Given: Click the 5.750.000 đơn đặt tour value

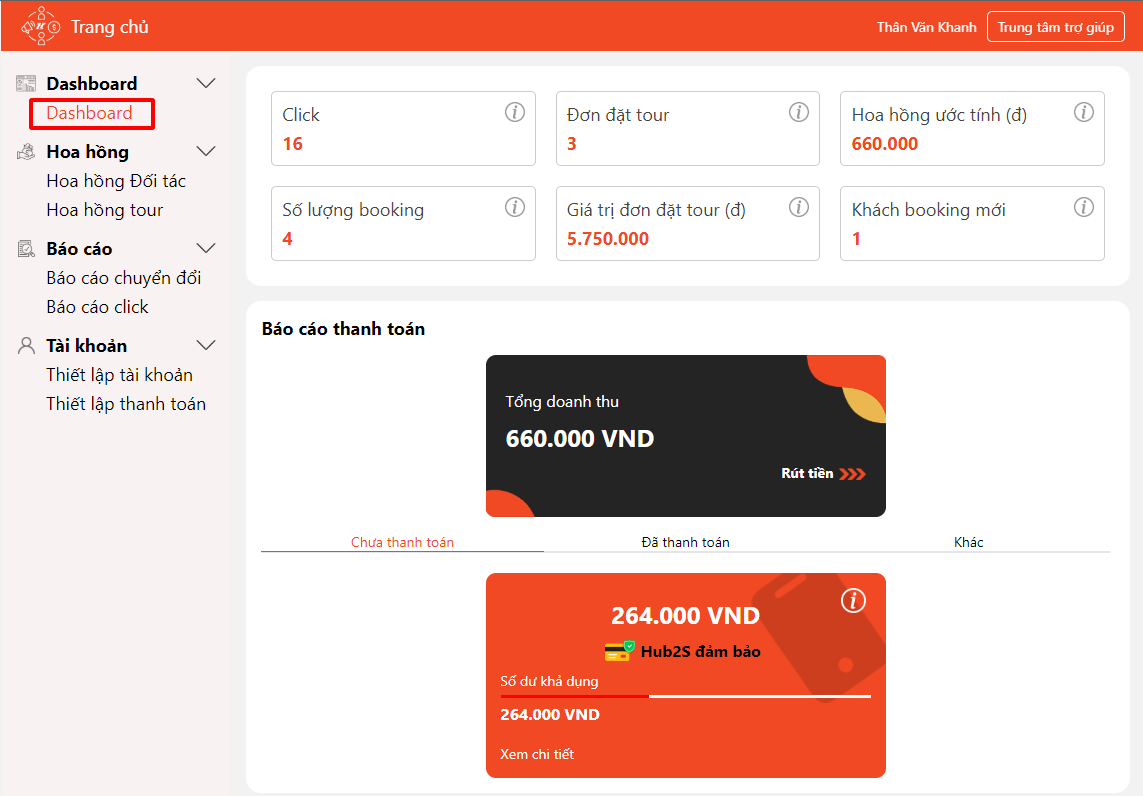Looking at the screenshot, I should [608, 238].
